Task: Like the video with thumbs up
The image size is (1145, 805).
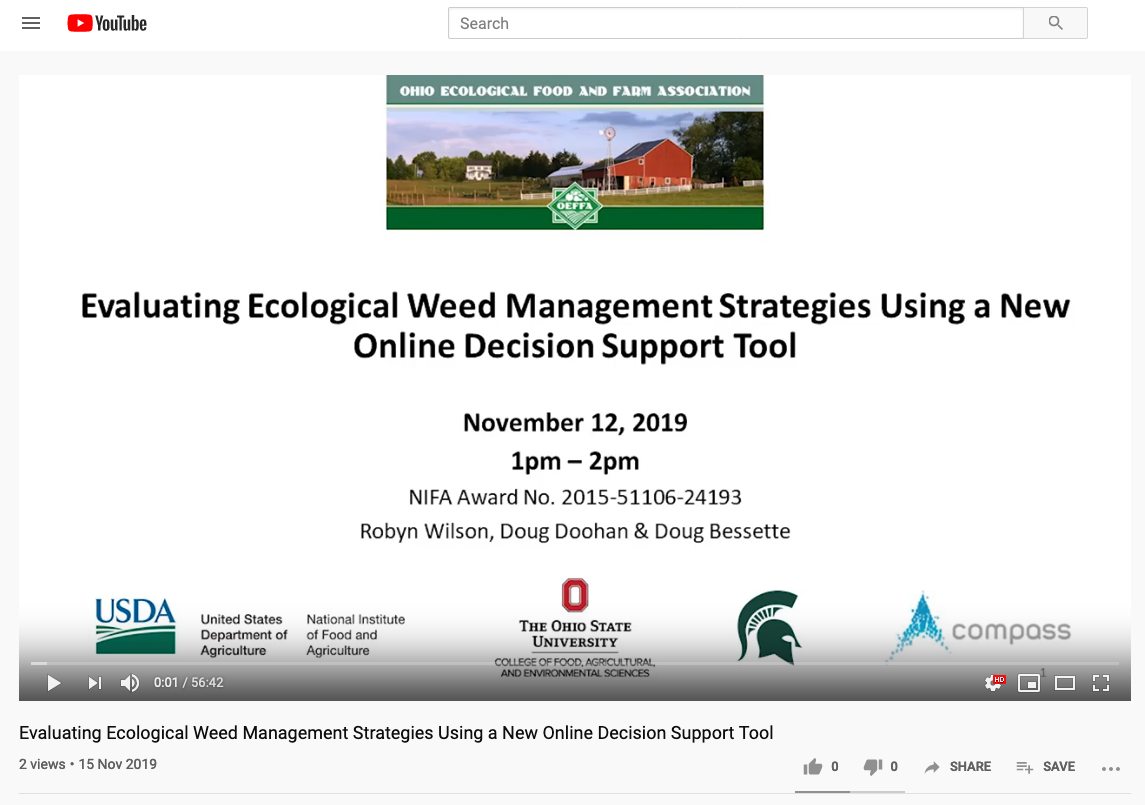Action: click(821, 766)
